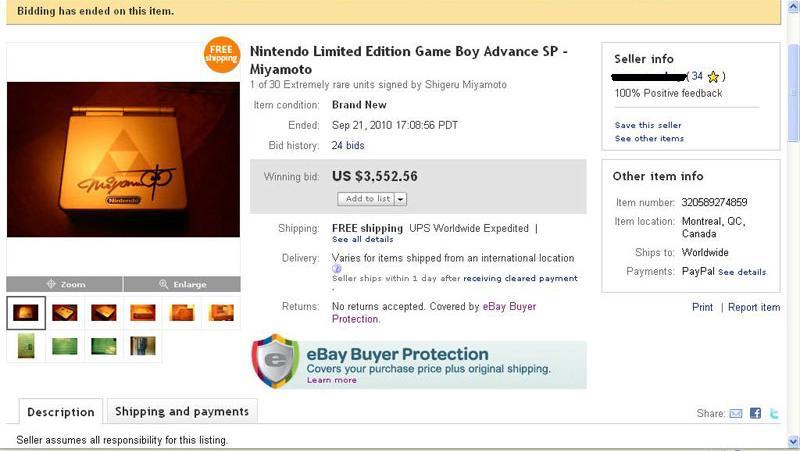Click the Zoom crosshair button under the photo
The height and width of the screenshot is (451, 800).
[x=65, y=284]
